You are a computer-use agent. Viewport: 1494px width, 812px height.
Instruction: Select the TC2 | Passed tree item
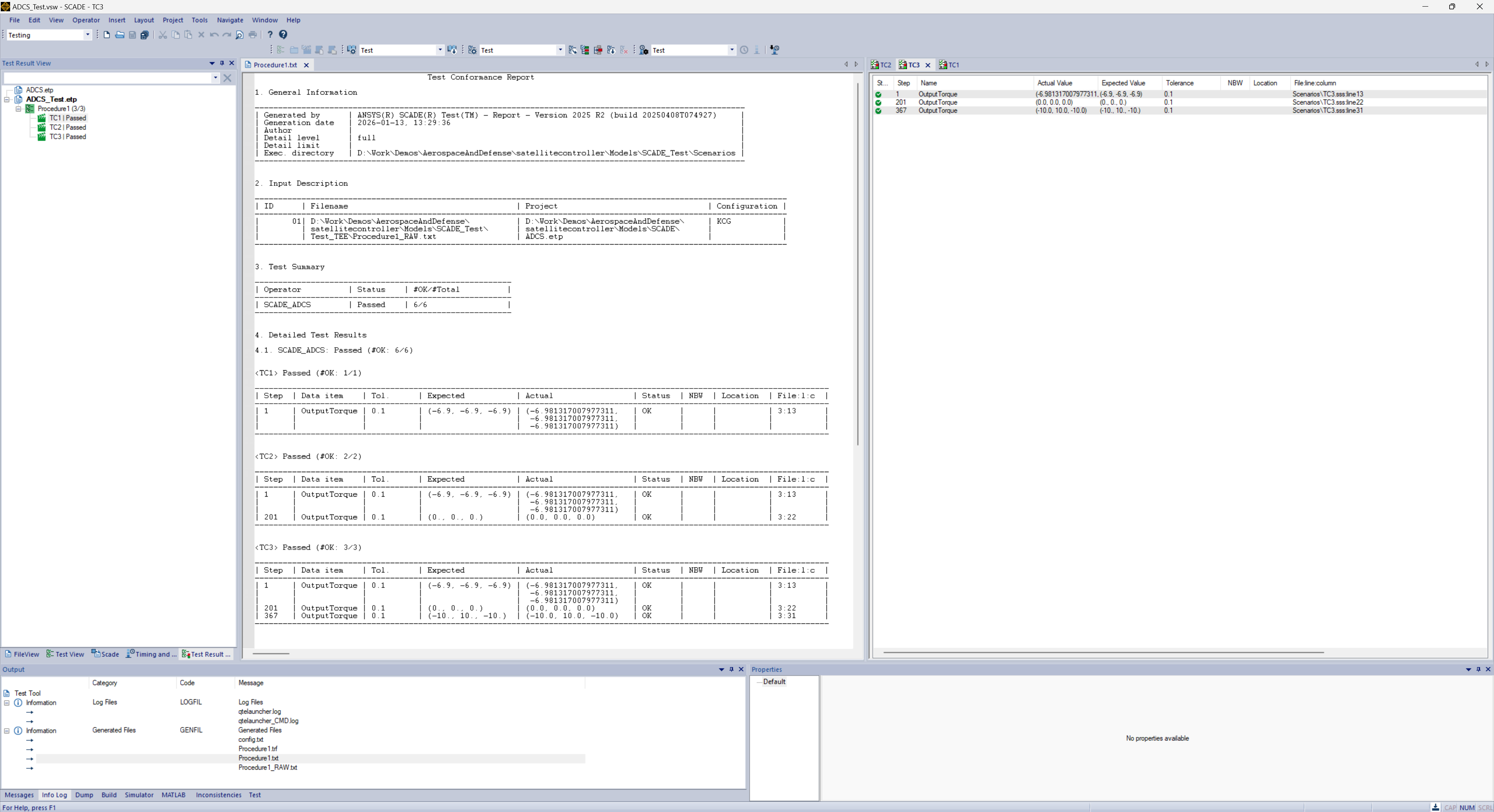(67, 128)
